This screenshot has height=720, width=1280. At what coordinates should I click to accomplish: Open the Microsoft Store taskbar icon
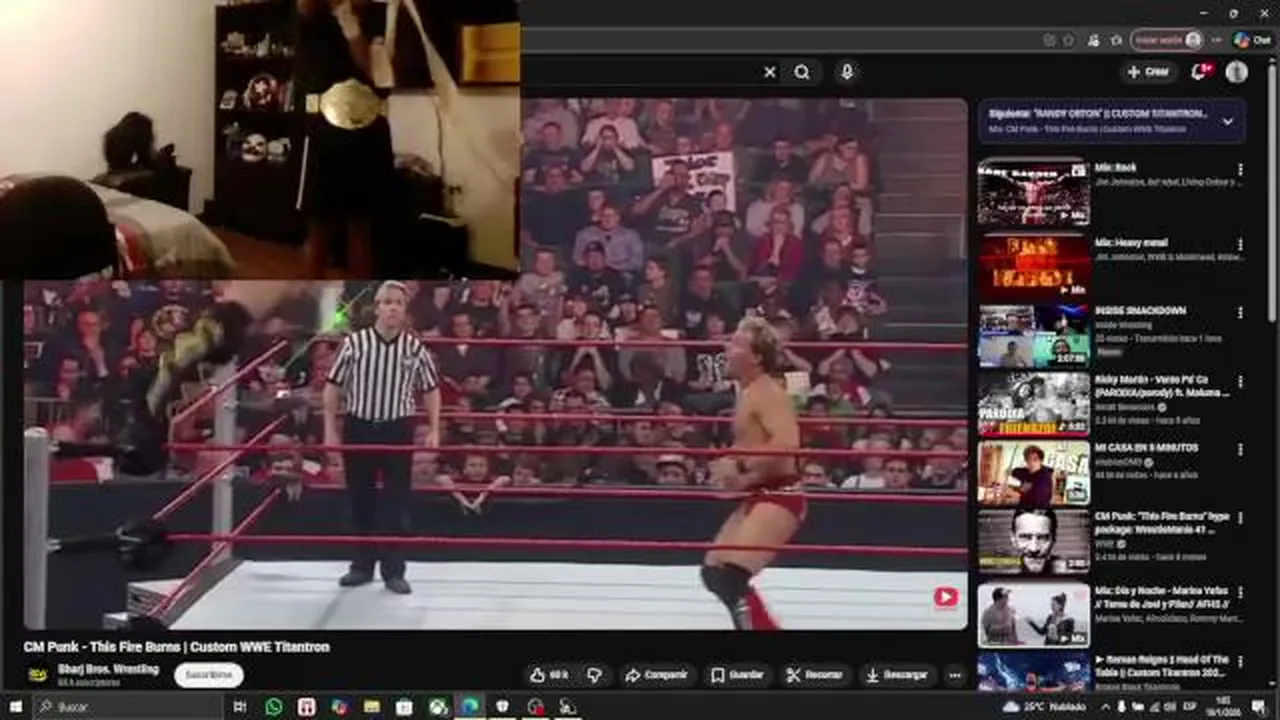coord(404,706)
